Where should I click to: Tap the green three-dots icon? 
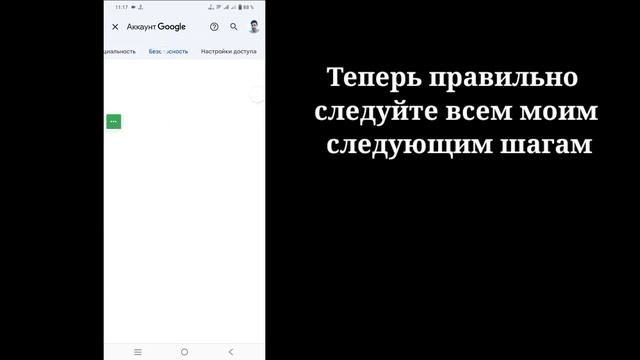pyautogui.click(x=113, y=122)
